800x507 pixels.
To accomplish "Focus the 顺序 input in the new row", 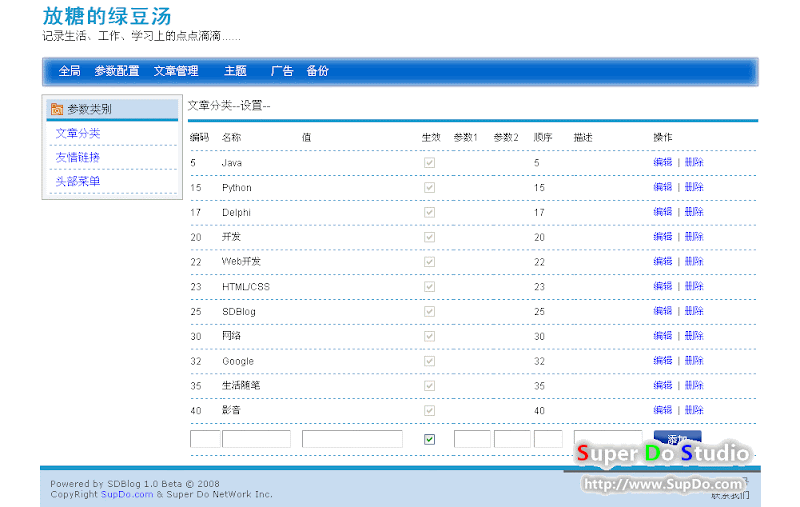I will pos(548,439).
